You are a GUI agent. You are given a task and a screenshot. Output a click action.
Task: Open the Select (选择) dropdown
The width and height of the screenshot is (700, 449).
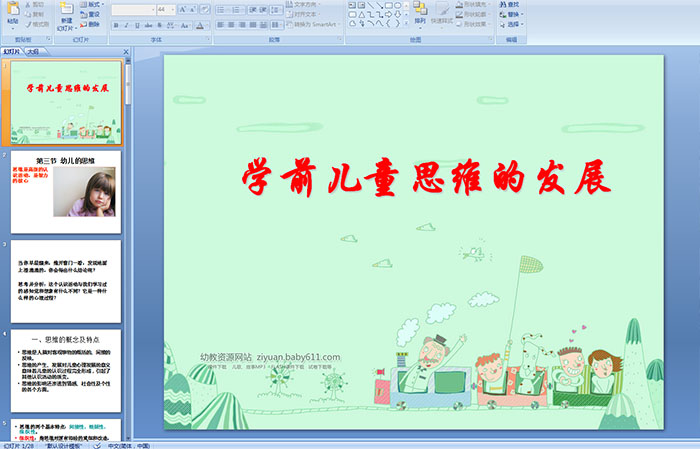(x=511, y=24)
